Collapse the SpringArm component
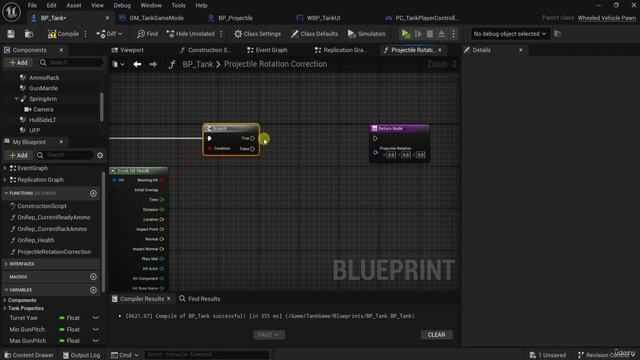 [16, 99]
